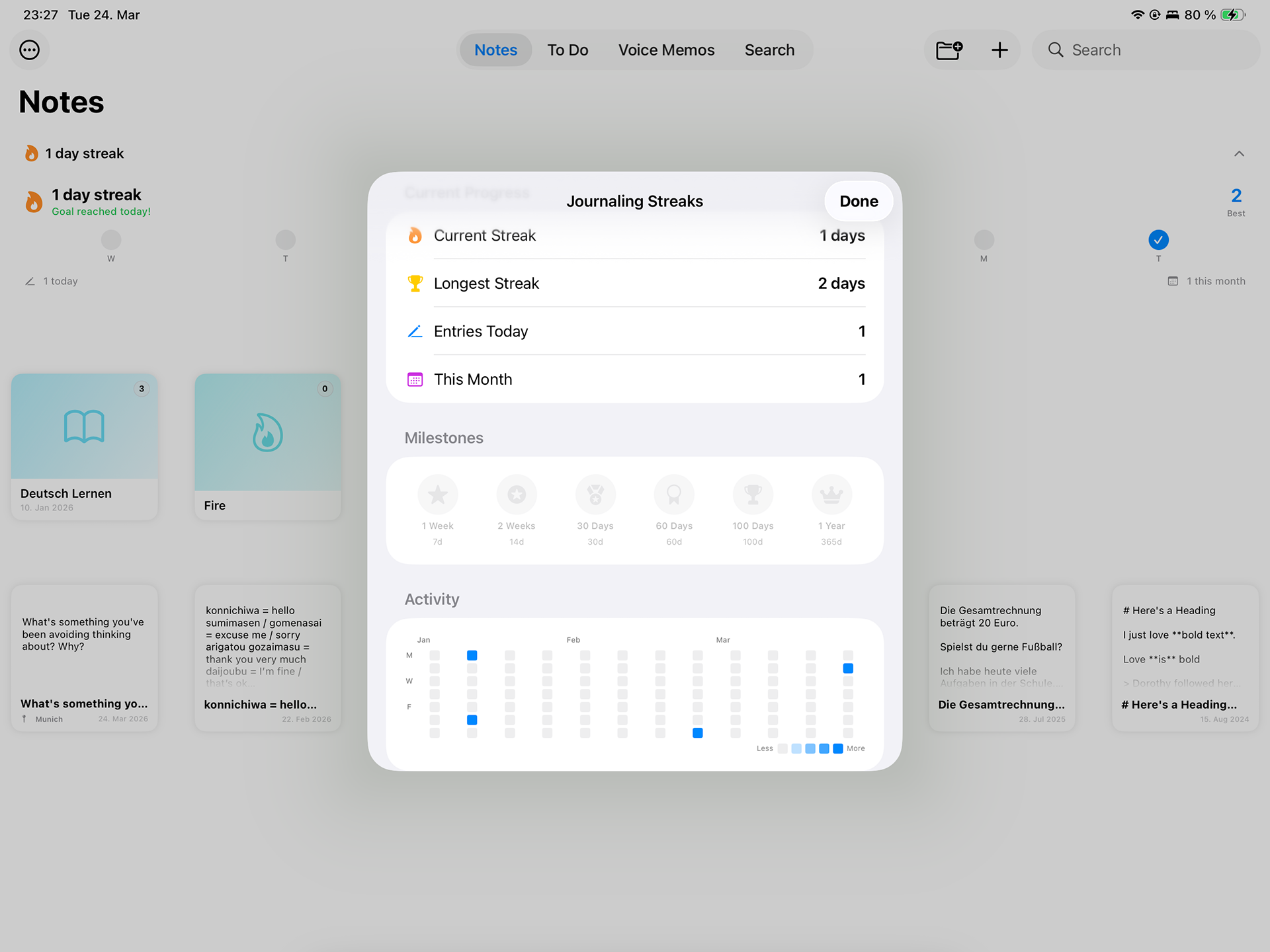The height and width of the screenshot is (952, 1270).
Task: Open the Search tab
Action: (x=769, y=50)
